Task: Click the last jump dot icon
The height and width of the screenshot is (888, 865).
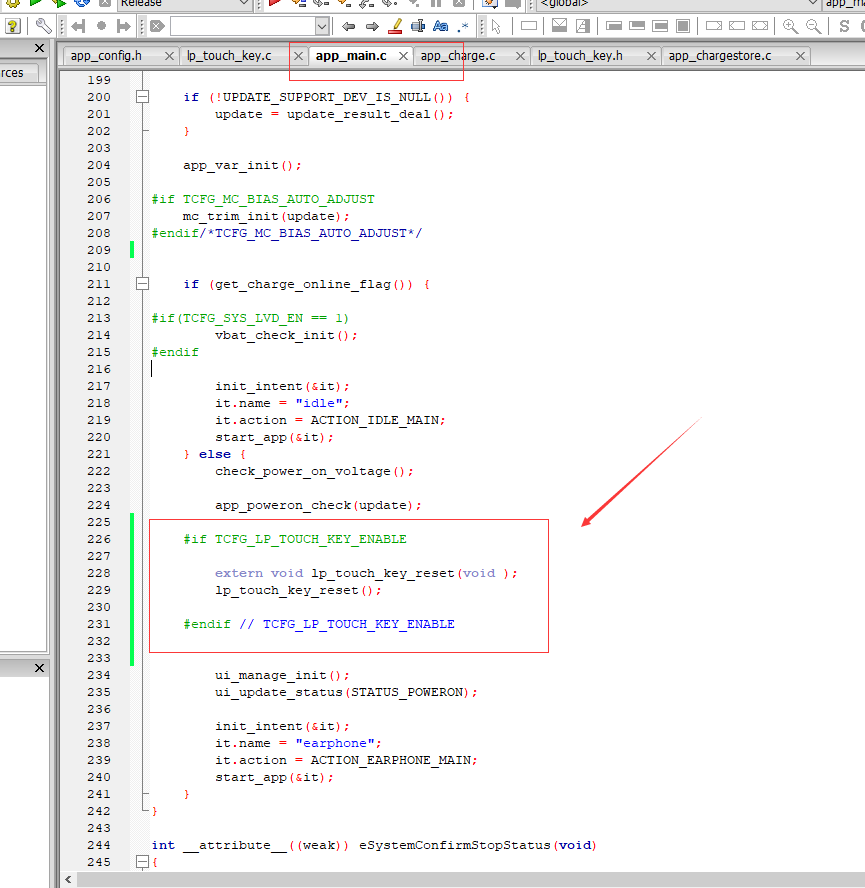Action: pyautogui.click(x=101, y=26)
